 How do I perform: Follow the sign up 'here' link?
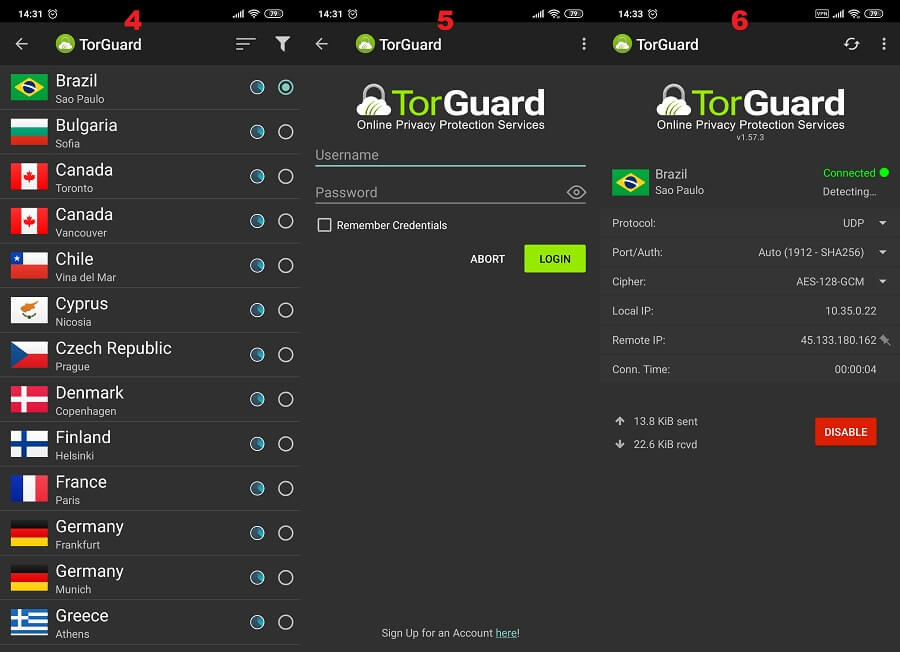[506, 633]
